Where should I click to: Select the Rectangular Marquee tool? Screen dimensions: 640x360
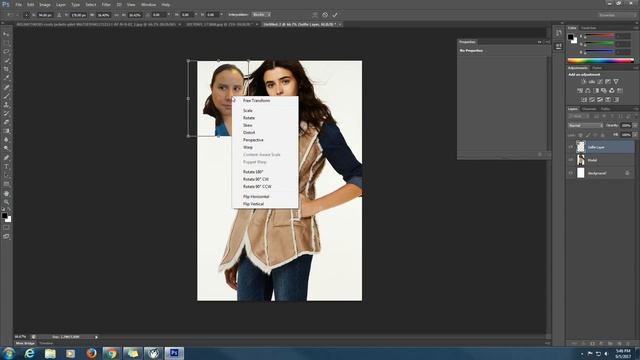(x=6, y=43)
